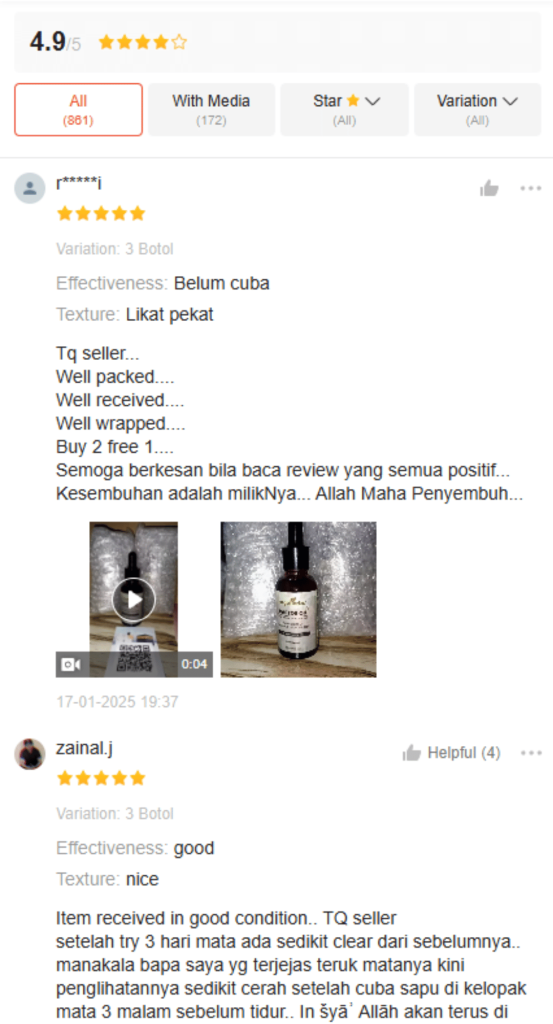This screenshot has height=1024, width=553.
Task: Open zainal.j's profile picture
Action: click(30, 754)
